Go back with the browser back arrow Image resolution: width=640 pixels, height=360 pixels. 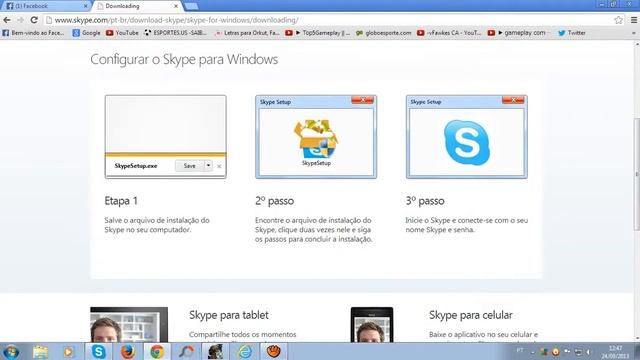point(7,20)
